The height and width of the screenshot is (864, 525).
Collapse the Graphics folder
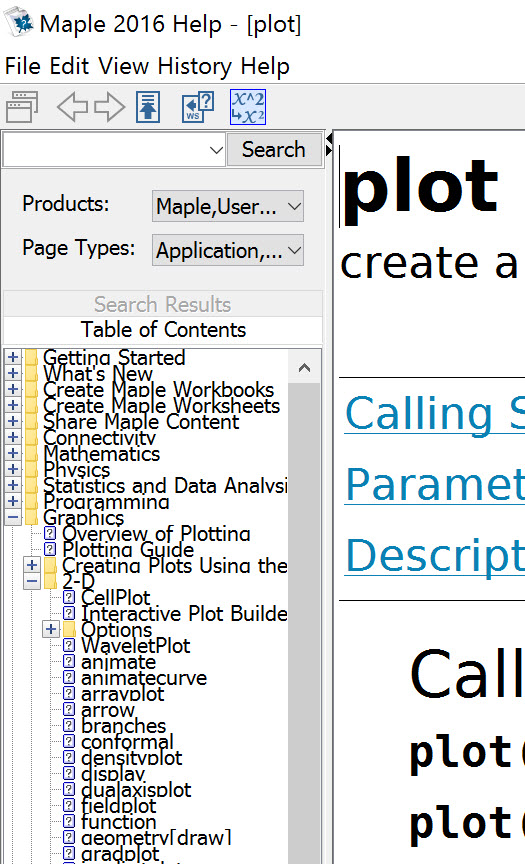[13, 517]
